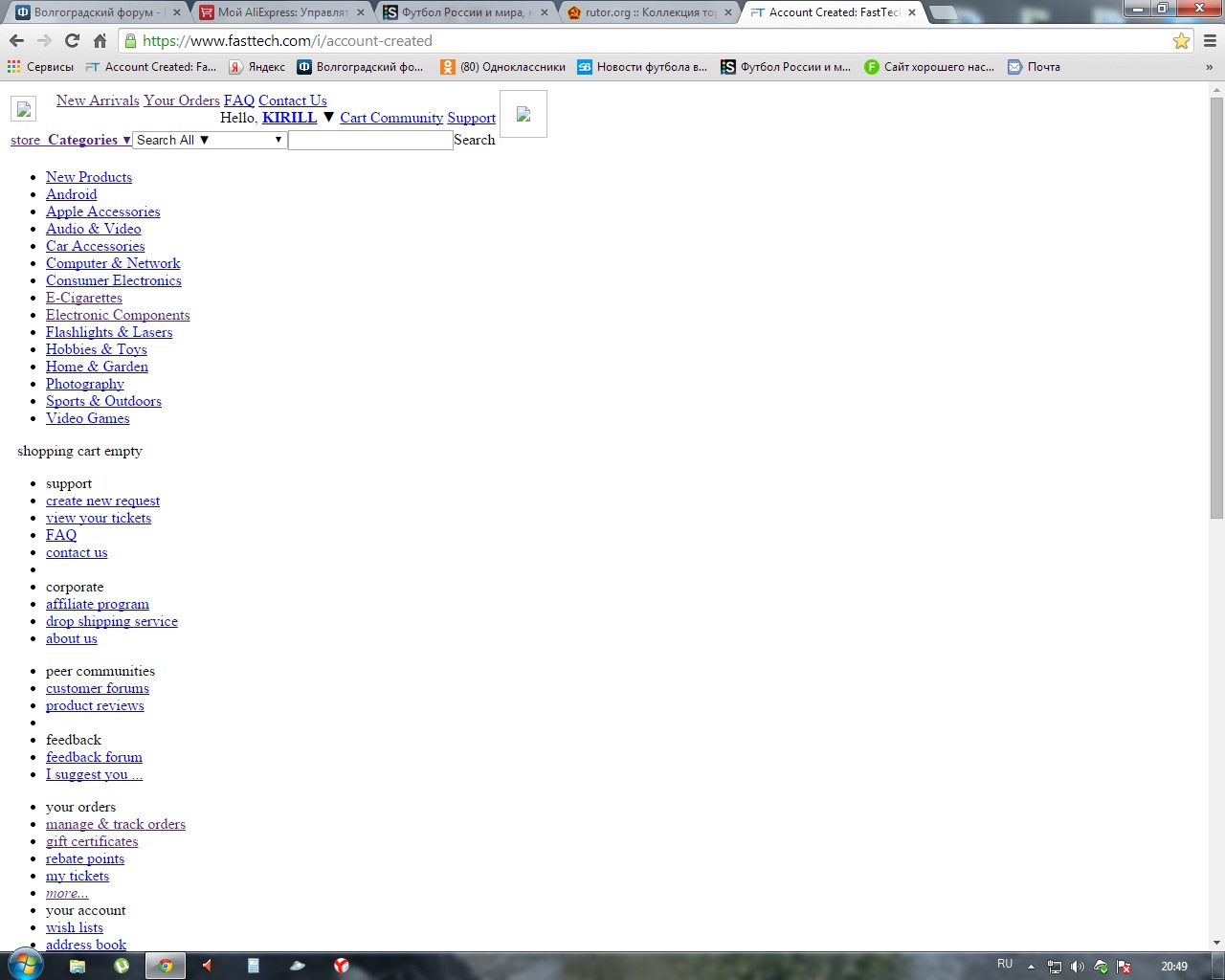Show more bookmarks with overflow chevron
Image resolution: width=1225 pixels, height=980 pixels.
(x=1209, y=67)
